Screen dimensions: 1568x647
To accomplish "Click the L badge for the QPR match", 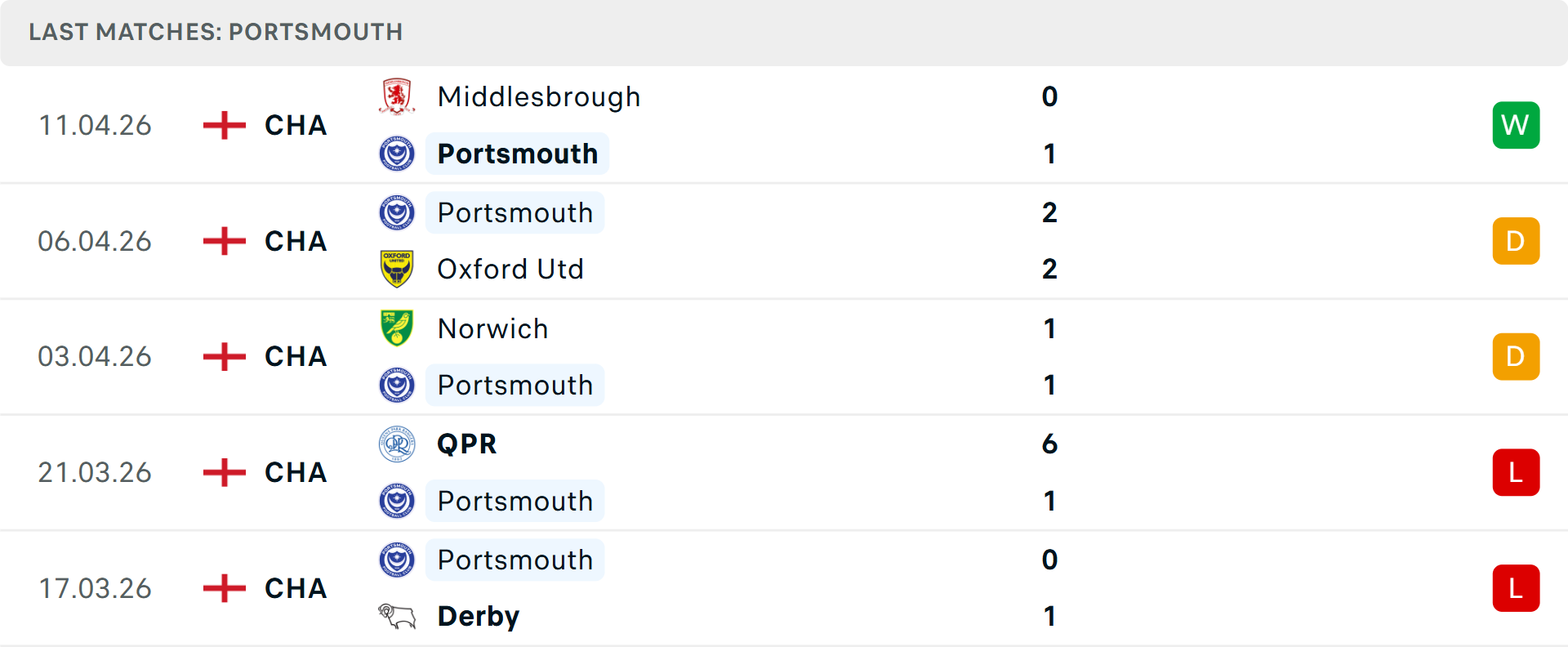I will (x=1516, y=472).
